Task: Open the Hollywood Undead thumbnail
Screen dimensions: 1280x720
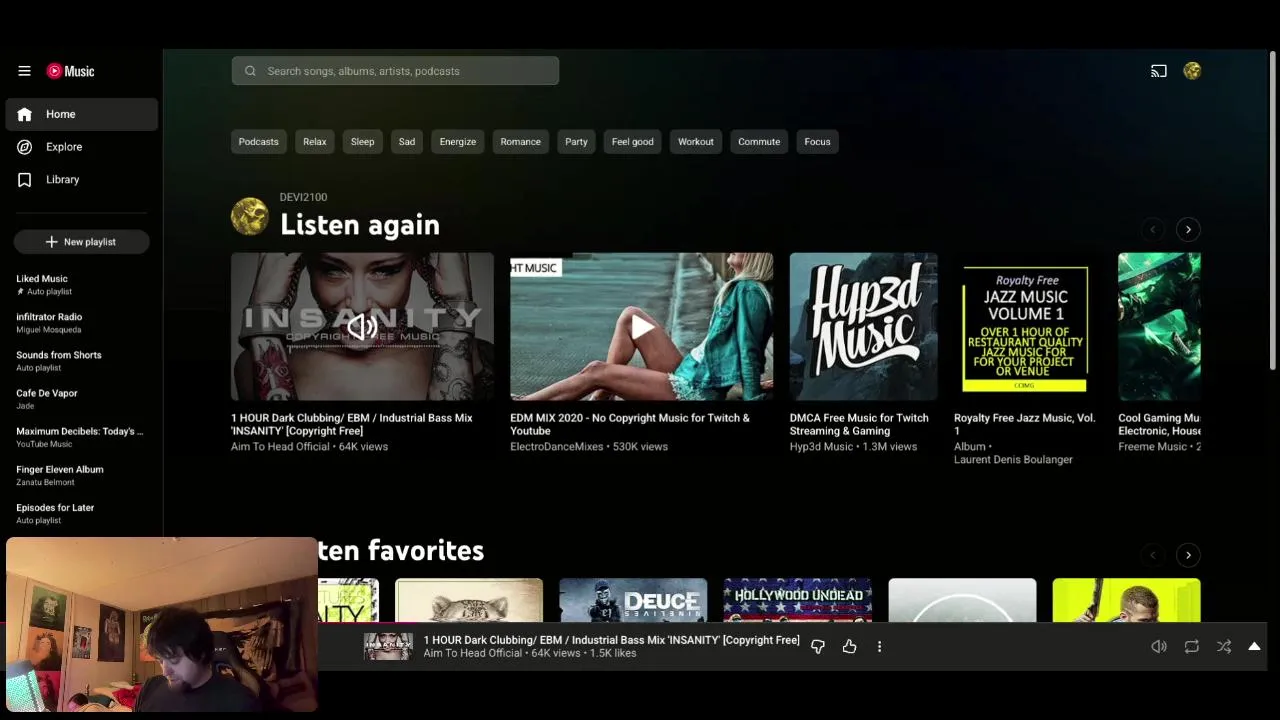Action: tap(797, 600)
